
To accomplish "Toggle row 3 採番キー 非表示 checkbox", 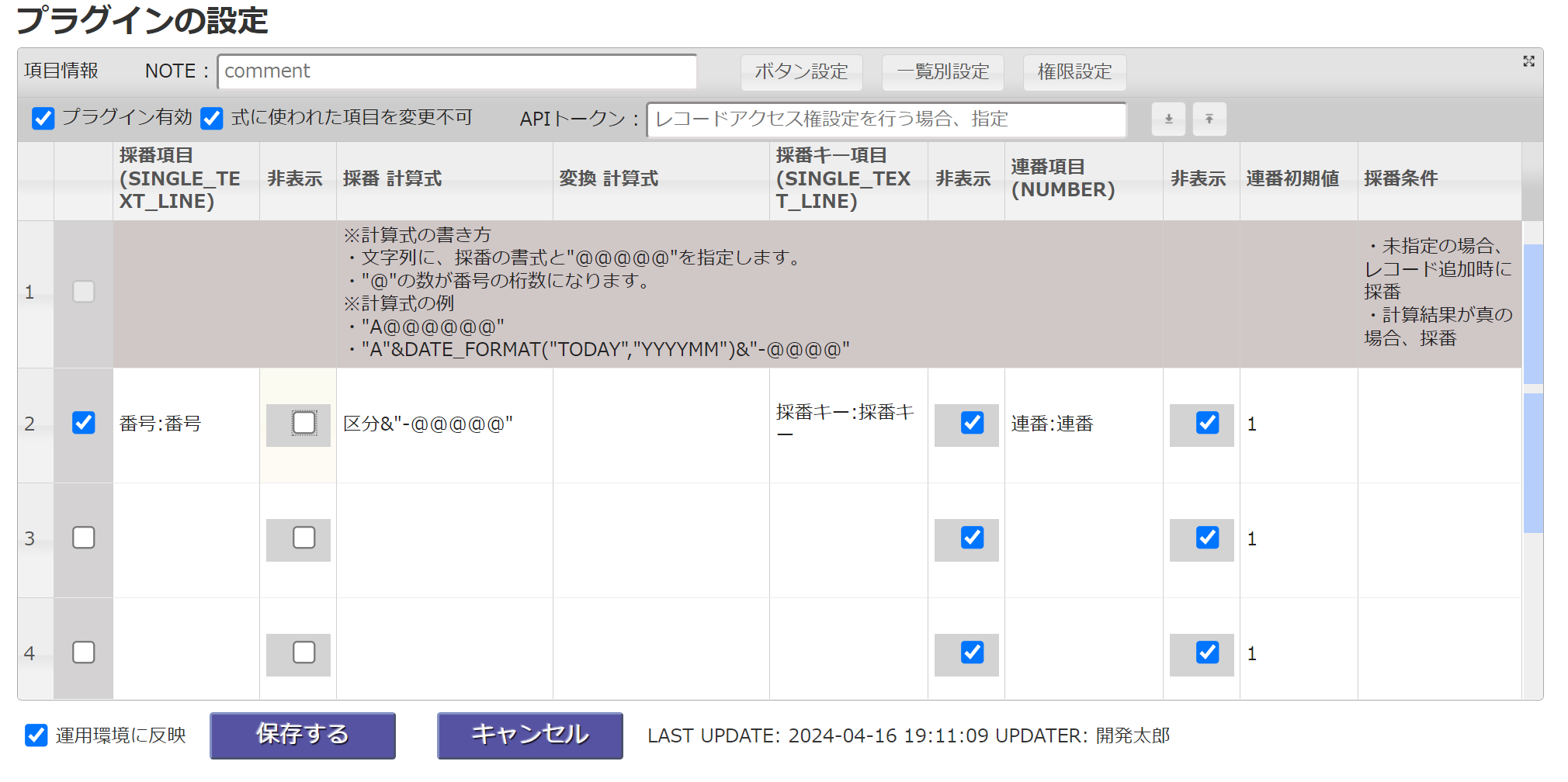I will click(x=973, y=538).
